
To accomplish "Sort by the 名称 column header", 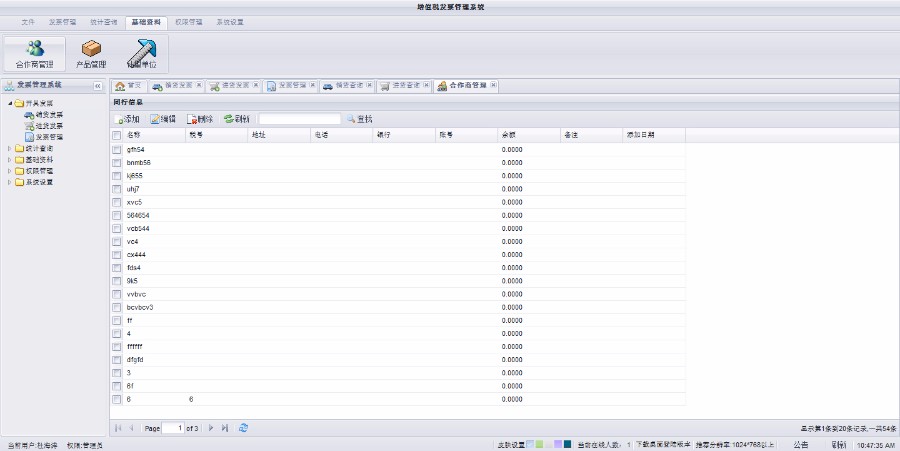I will coord(154,135).
